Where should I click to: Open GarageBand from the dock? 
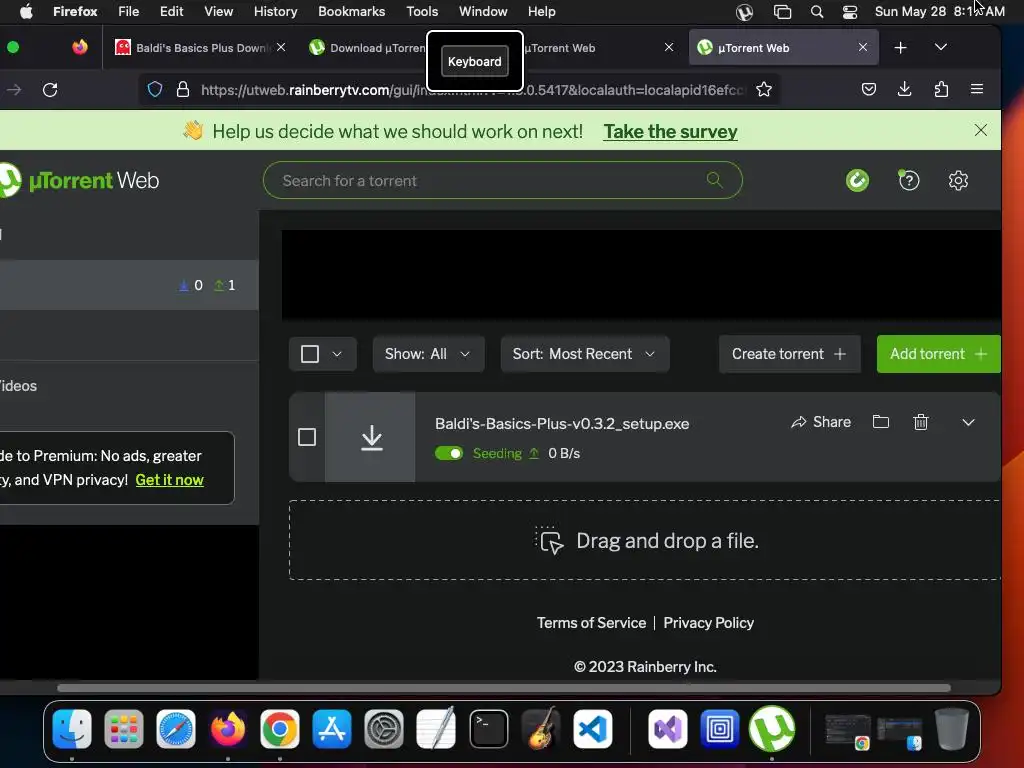(x=541, y=728)
